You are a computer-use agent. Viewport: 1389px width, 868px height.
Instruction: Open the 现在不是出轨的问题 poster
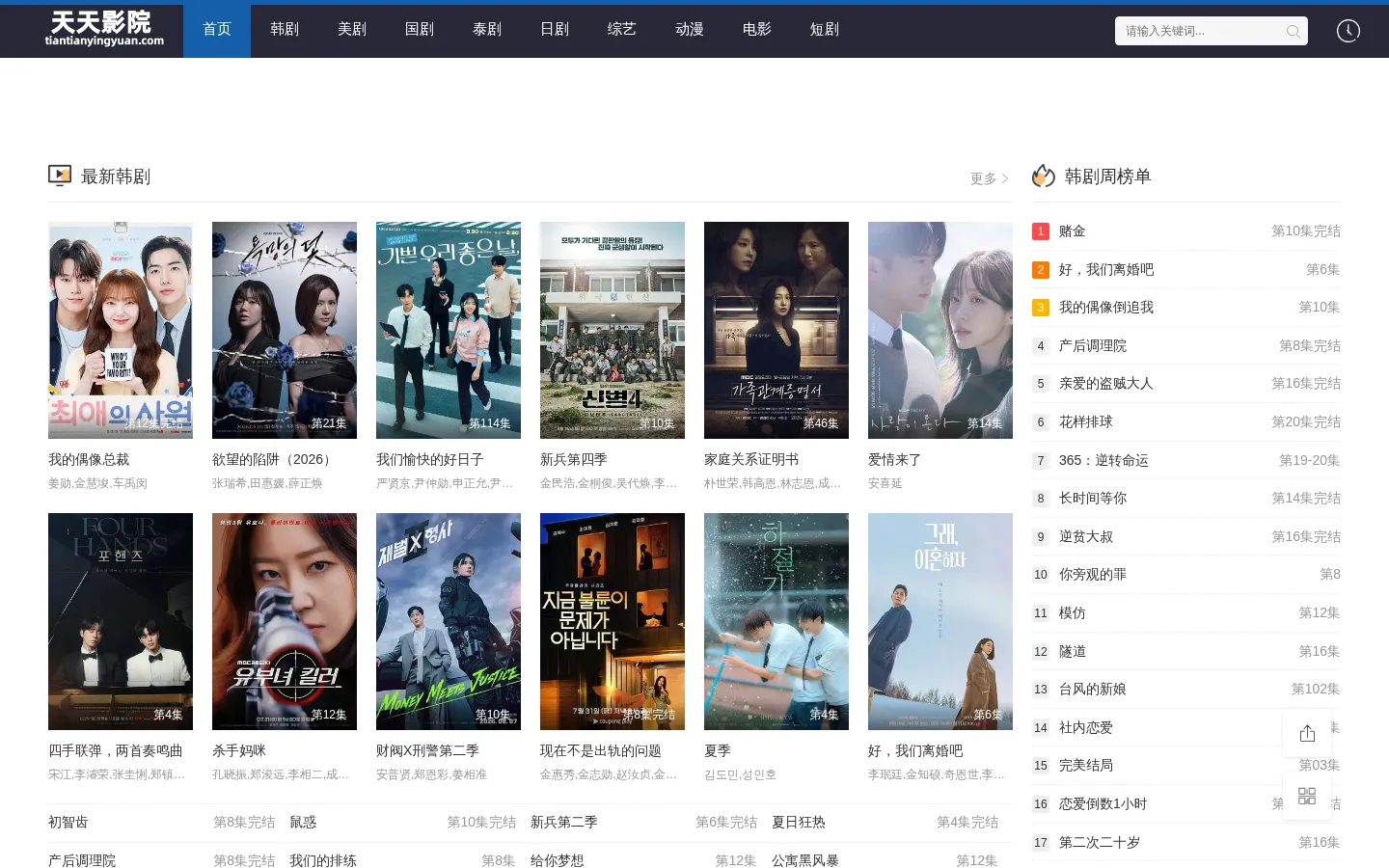point(613,621)
